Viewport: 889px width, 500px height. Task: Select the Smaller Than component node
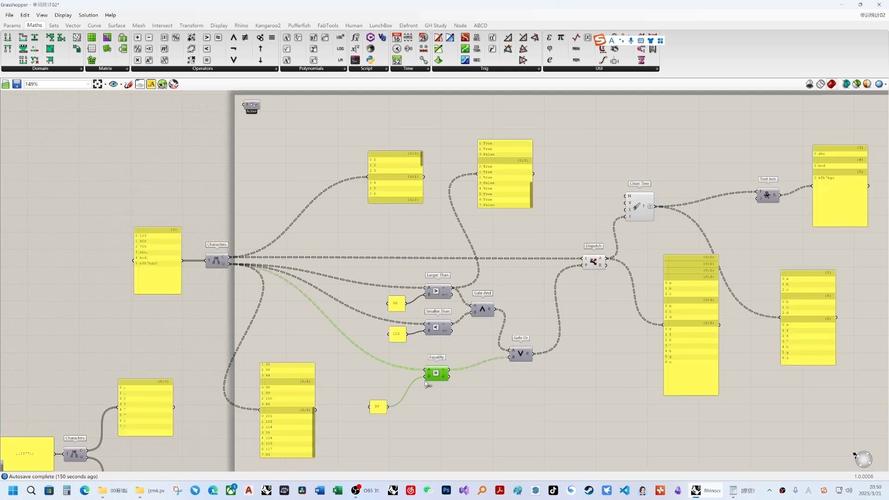437,327
